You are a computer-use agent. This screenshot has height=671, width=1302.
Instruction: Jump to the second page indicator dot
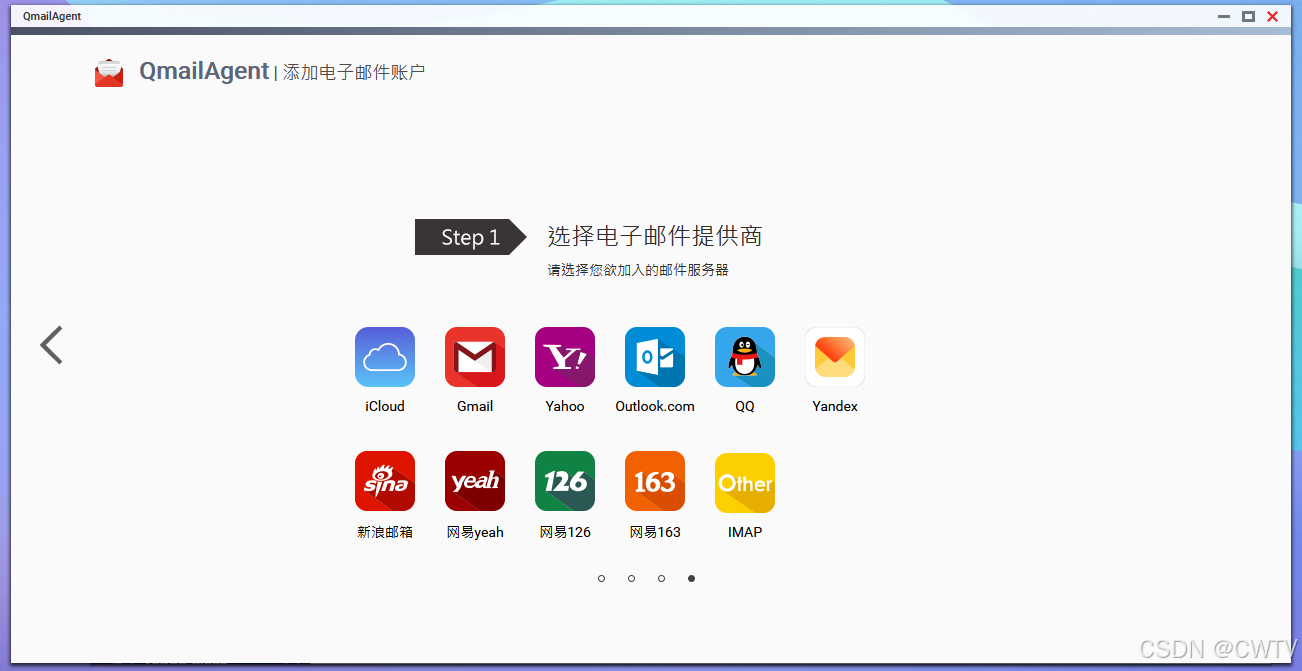pyautogui.click(x=631, y=578)
